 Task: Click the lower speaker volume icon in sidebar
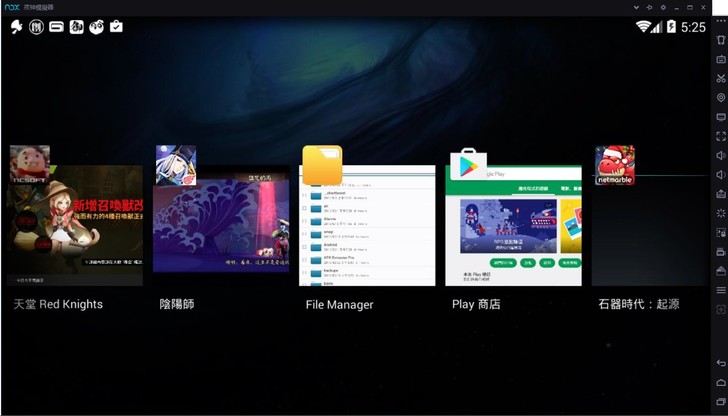point(721,175)
